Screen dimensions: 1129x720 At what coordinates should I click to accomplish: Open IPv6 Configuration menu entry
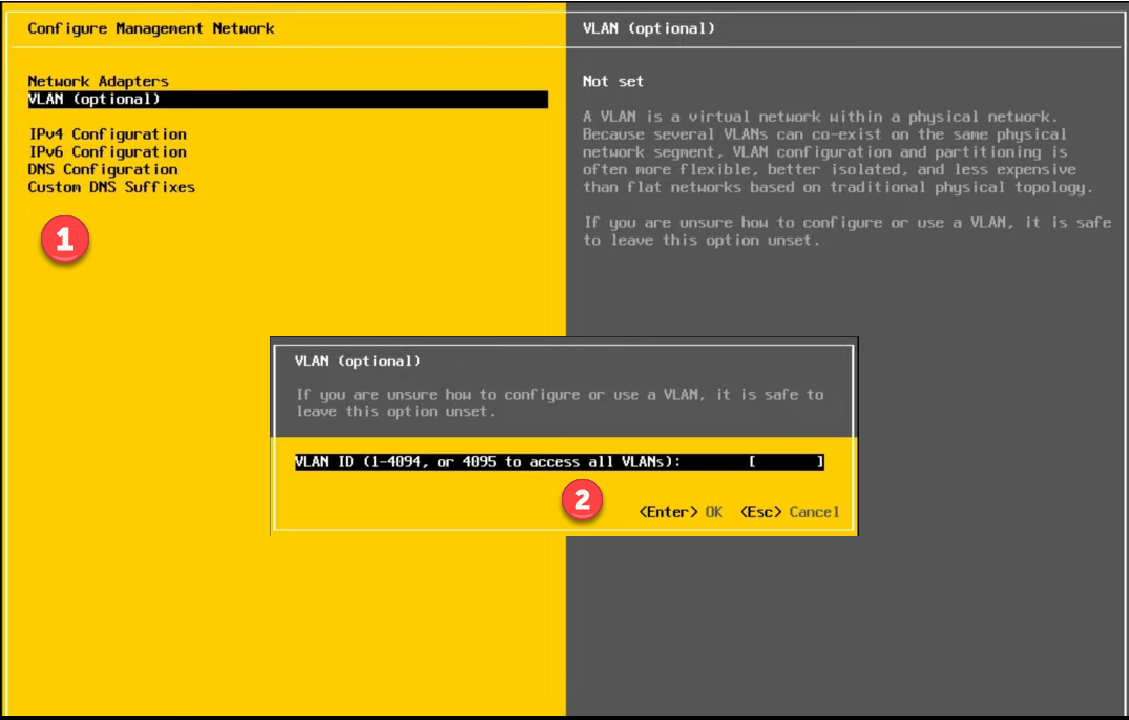click(x=107, y=152)
